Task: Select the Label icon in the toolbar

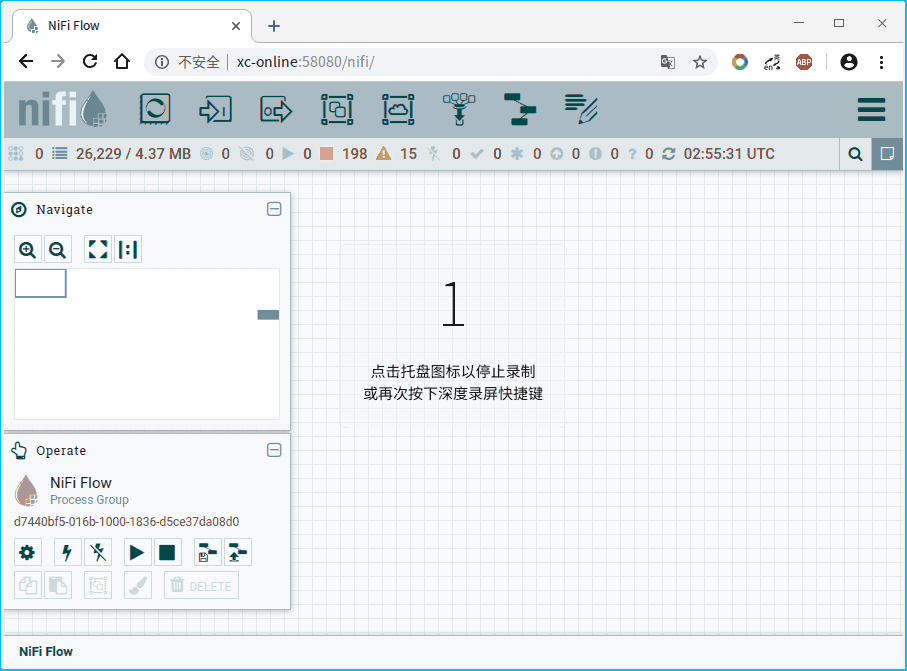Action: pyautogui.click(x=581, y=109)
